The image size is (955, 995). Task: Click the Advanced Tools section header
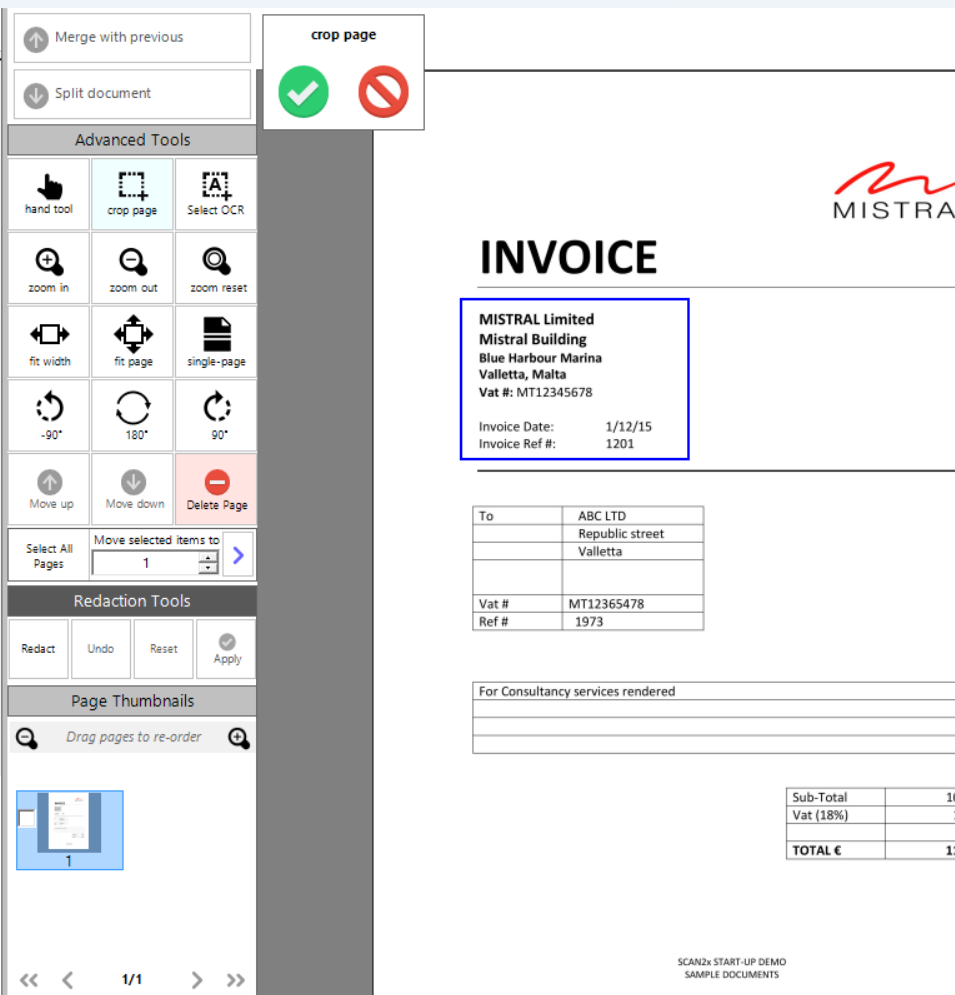[x=132, y=140]
